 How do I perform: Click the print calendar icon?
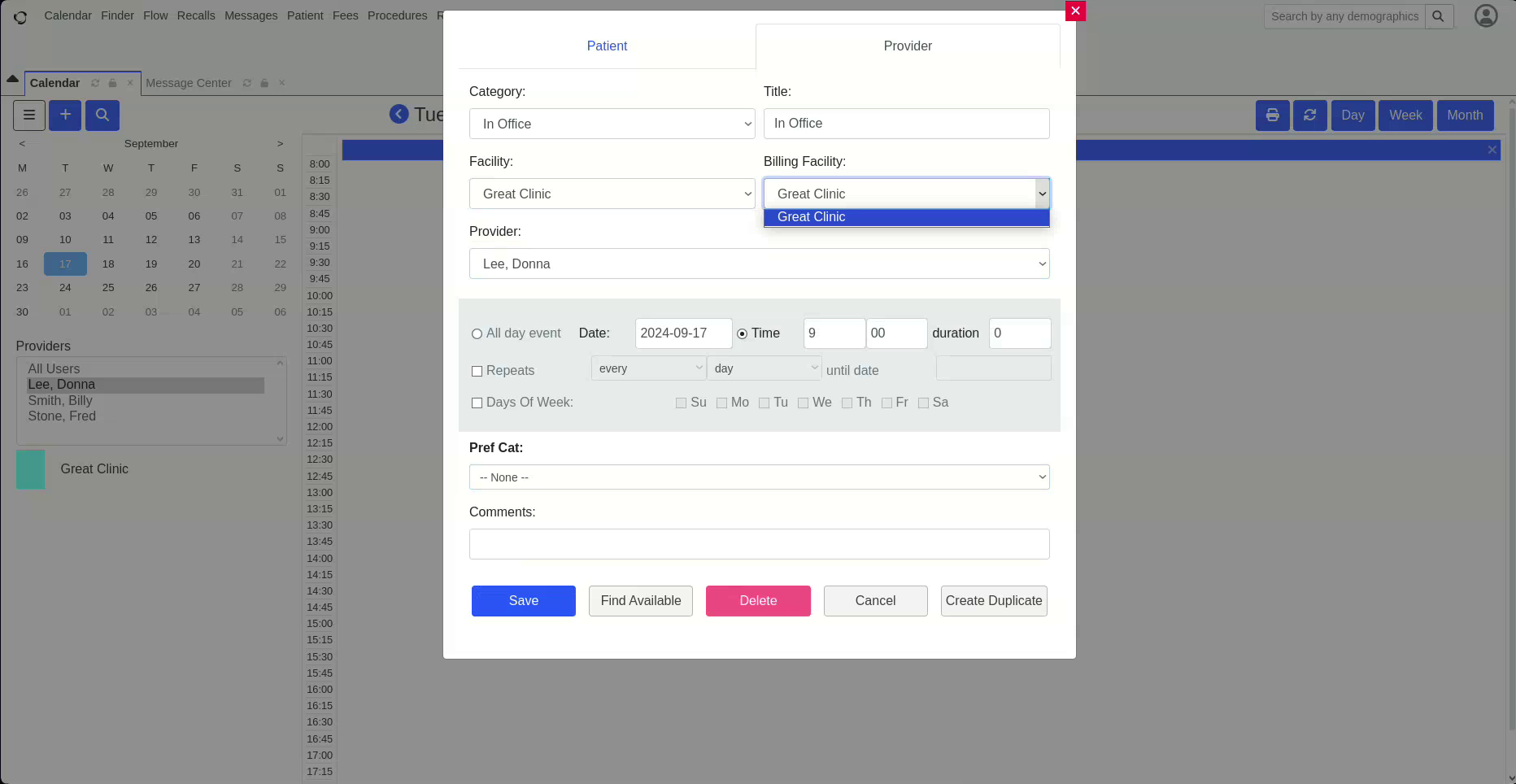point(1272,115)
